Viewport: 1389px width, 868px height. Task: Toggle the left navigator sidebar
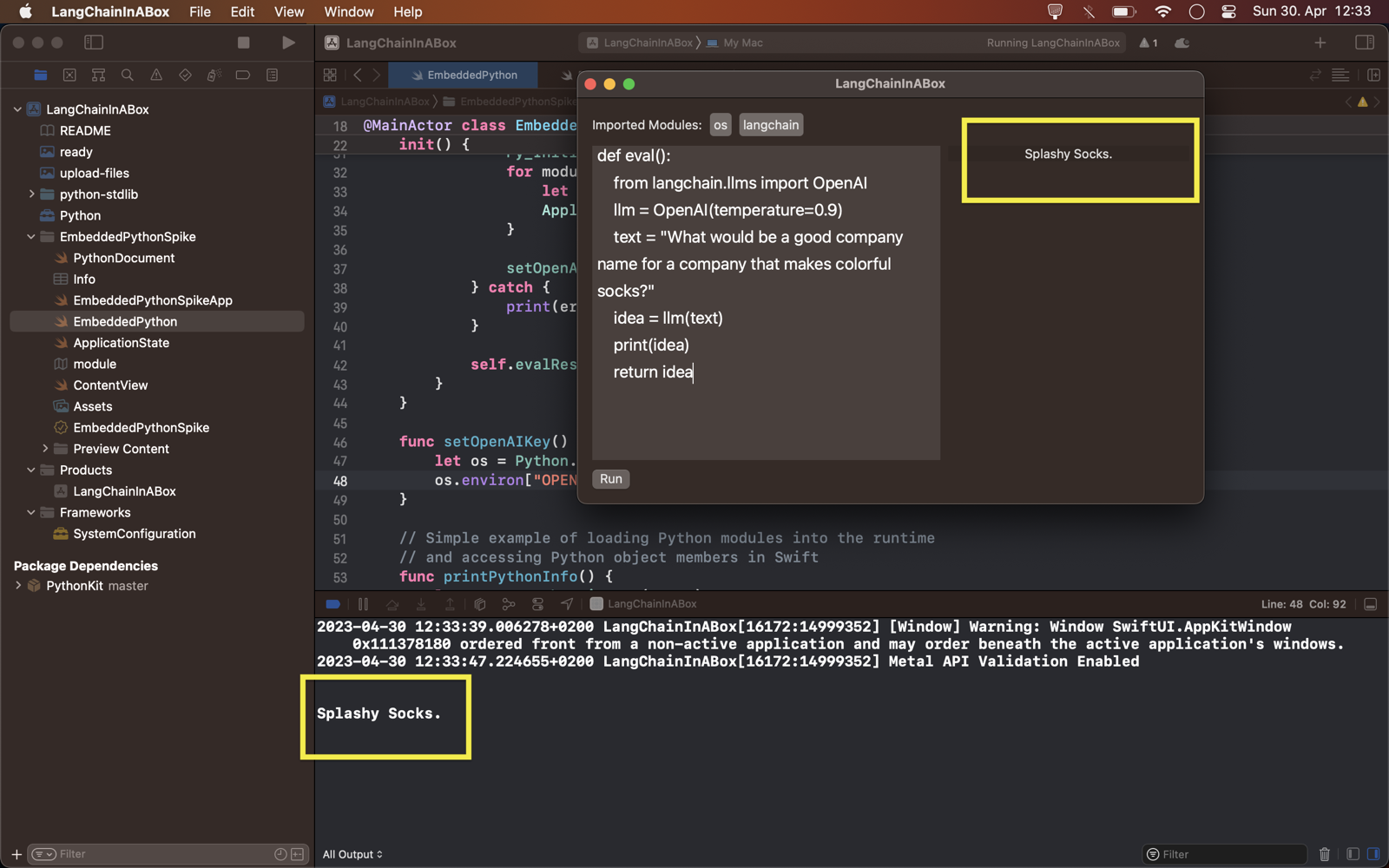point(94,43)
